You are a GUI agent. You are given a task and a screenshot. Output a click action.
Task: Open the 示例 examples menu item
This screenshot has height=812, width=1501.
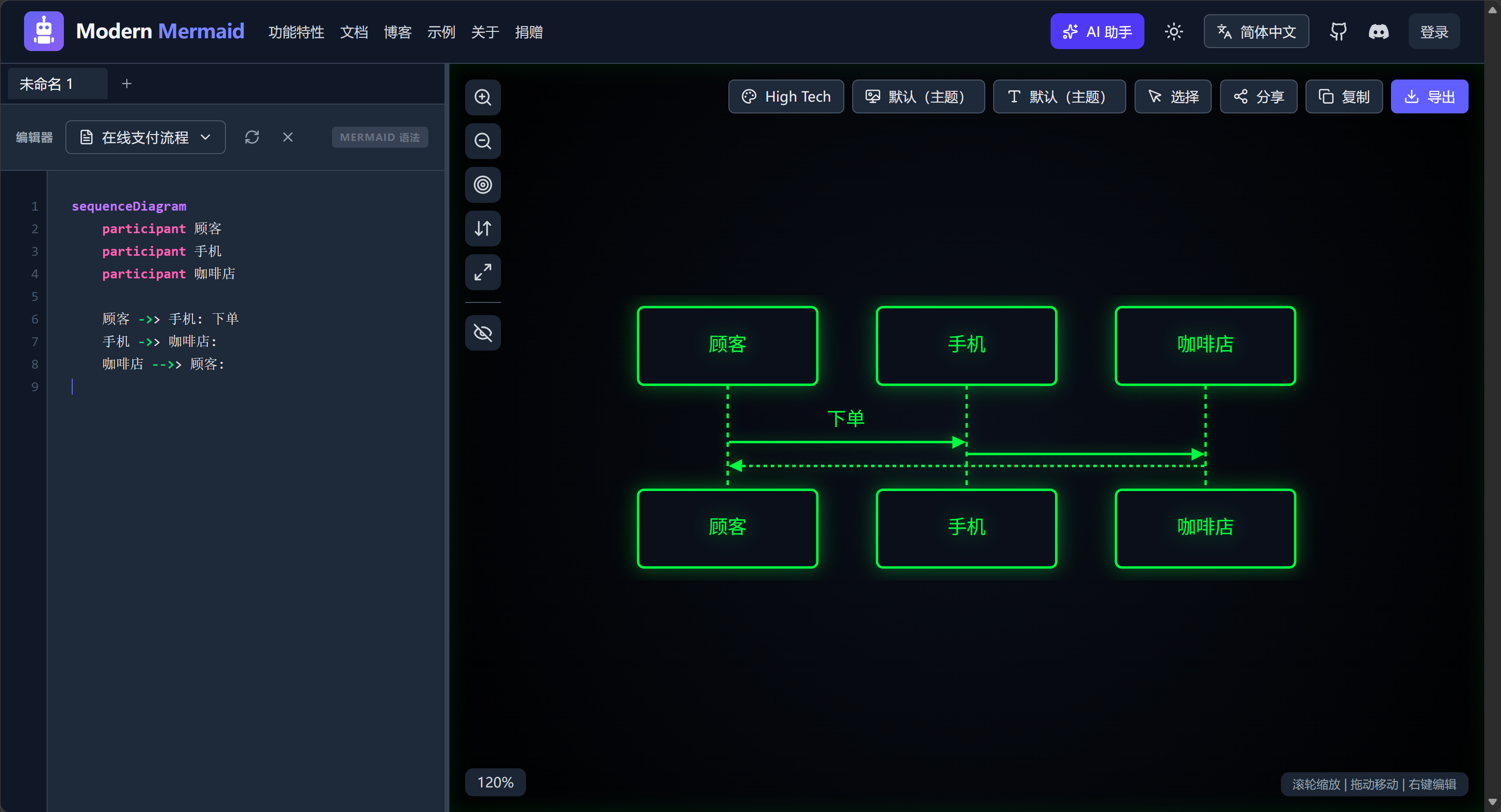(441, 32)
